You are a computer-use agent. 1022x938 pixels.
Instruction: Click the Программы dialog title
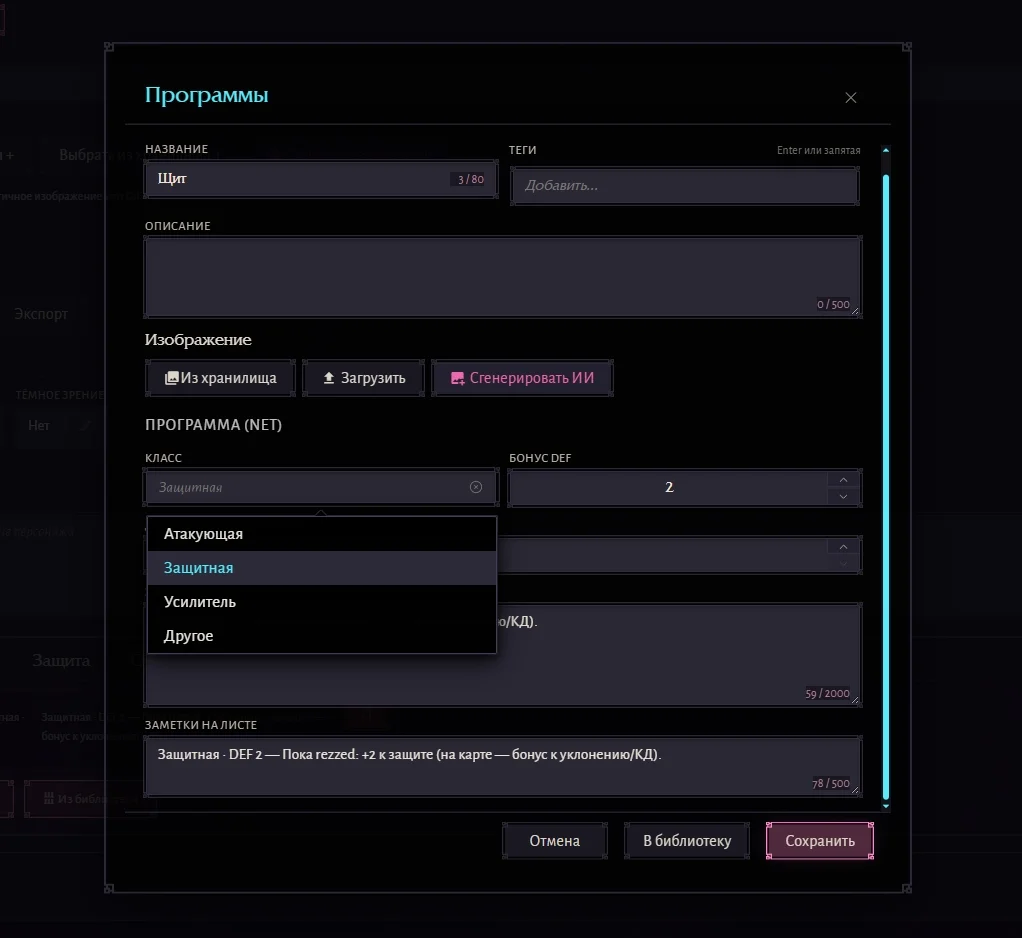[x=207, y=95]
